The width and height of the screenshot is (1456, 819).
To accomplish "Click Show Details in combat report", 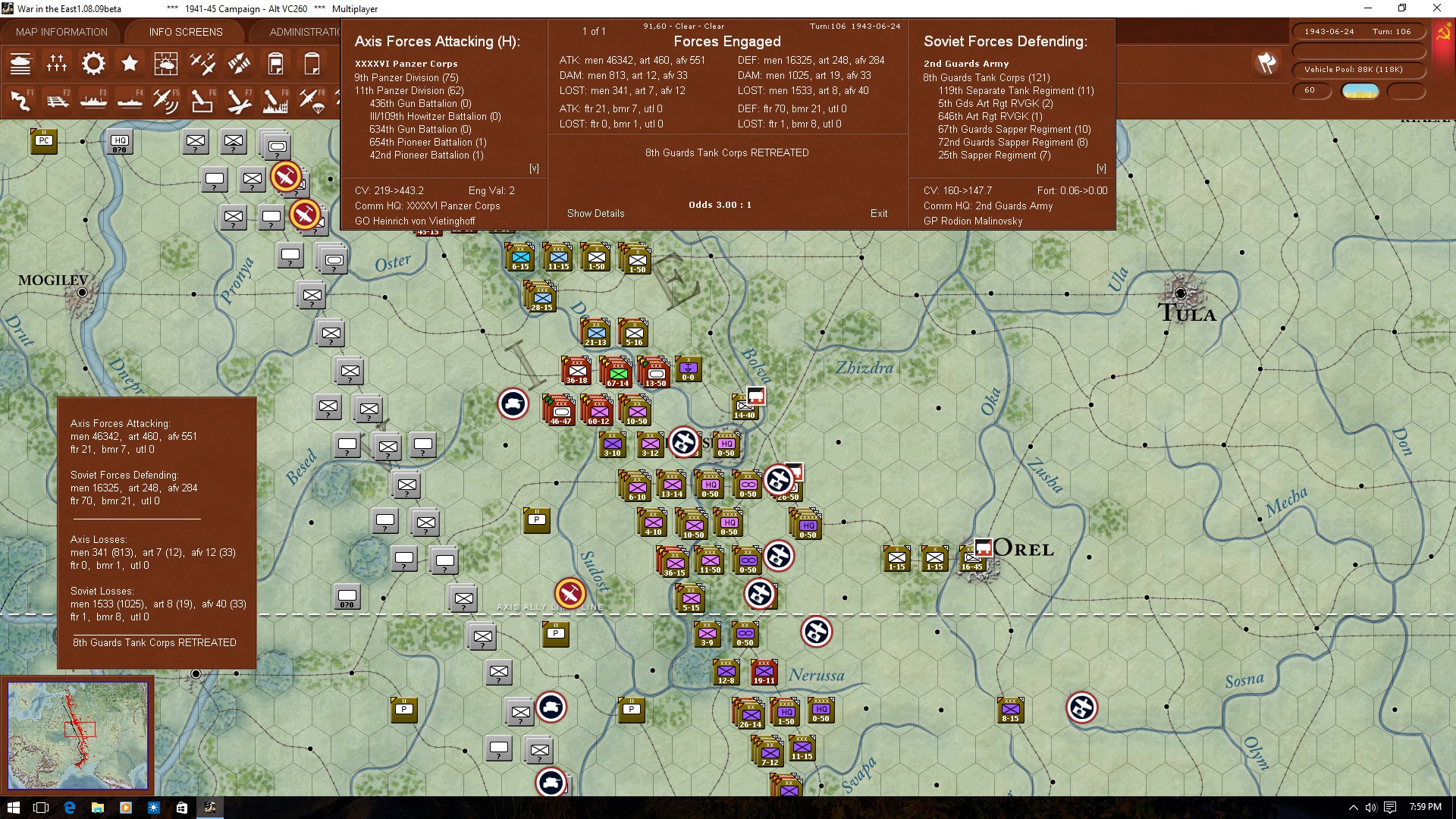I will click(x=596, y=213).
